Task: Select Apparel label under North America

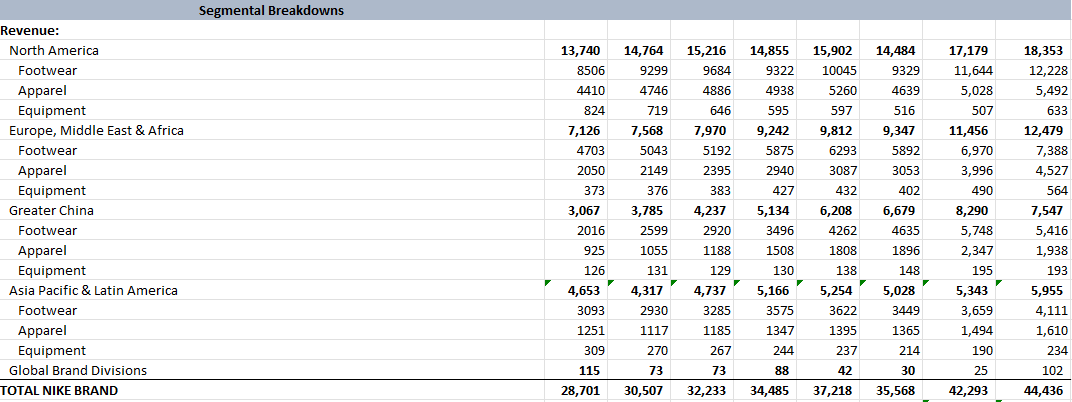Action: click(x=42, y=90)
